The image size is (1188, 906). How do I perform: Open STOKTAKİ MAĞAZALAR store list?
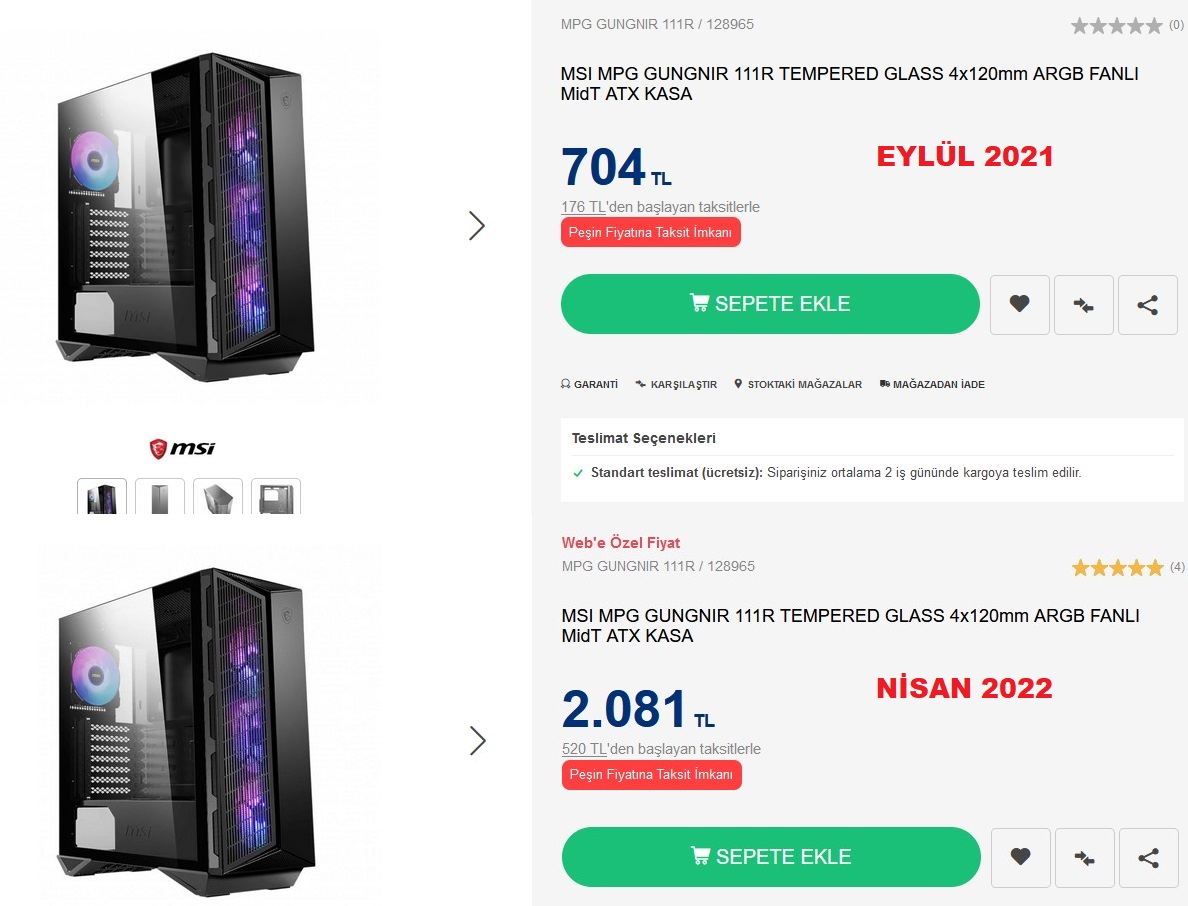798,384
